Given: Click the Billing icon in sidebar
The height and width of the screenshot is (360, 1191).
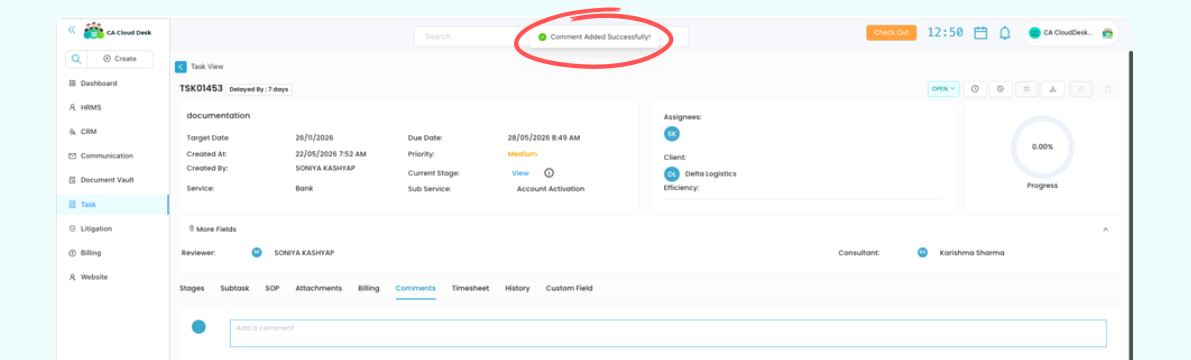Looking at the screenshot, I should coord(72,253).
